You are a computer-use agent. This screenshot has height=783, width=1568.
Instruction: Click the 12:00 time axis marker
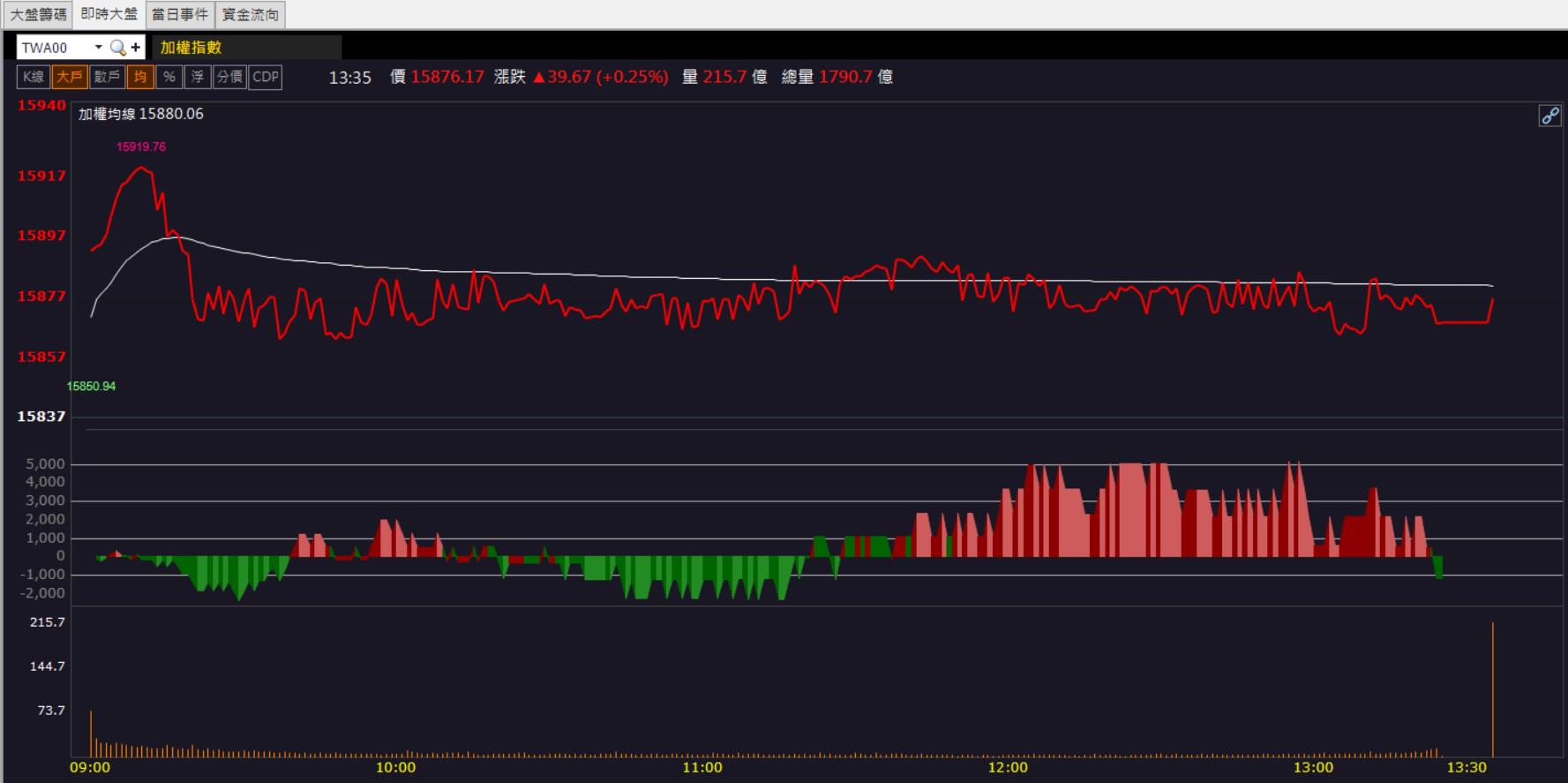pos(1008,767)
